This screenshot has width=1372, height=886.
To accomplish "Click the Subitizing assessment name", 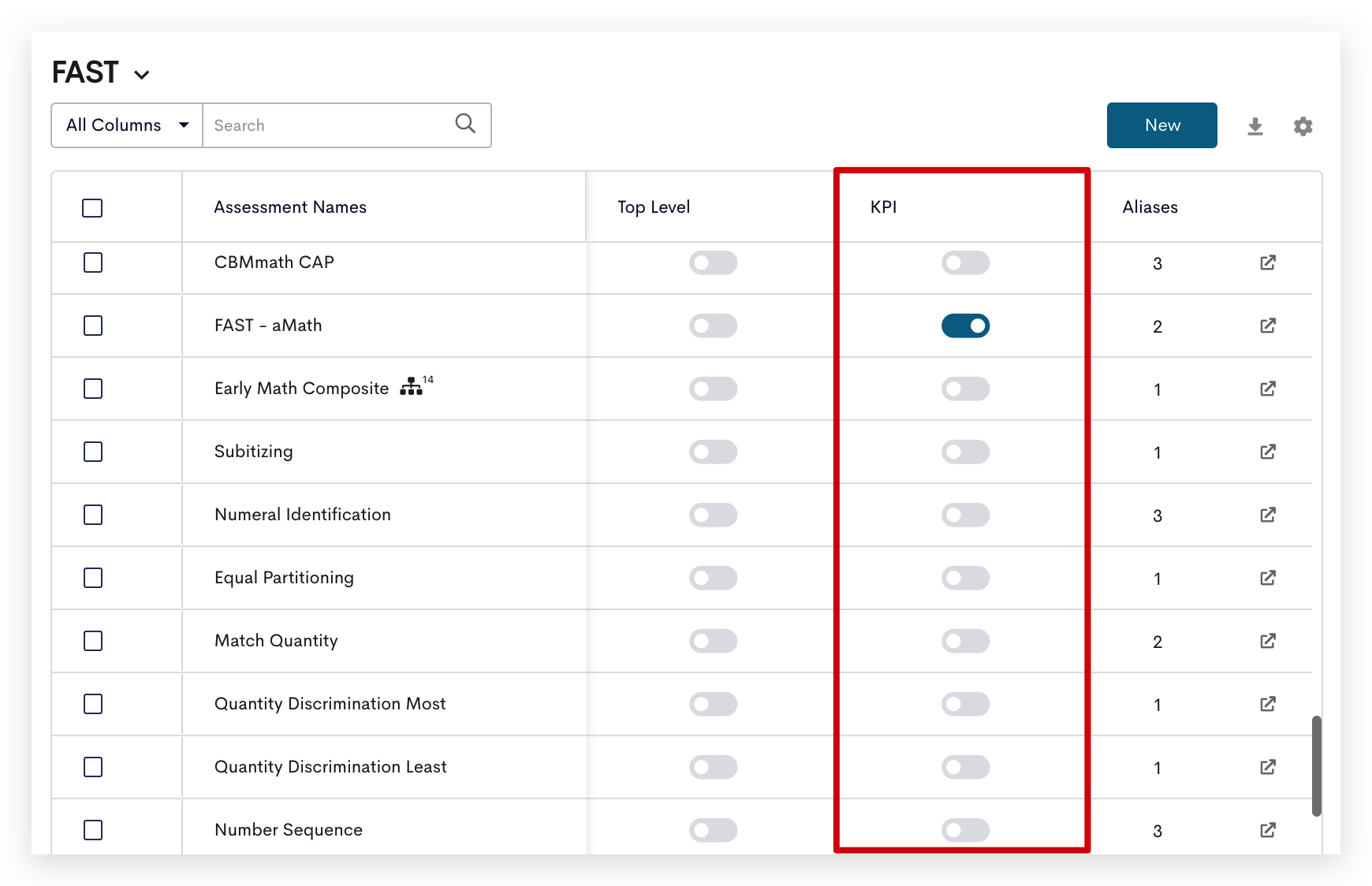I will click(253, 452).
